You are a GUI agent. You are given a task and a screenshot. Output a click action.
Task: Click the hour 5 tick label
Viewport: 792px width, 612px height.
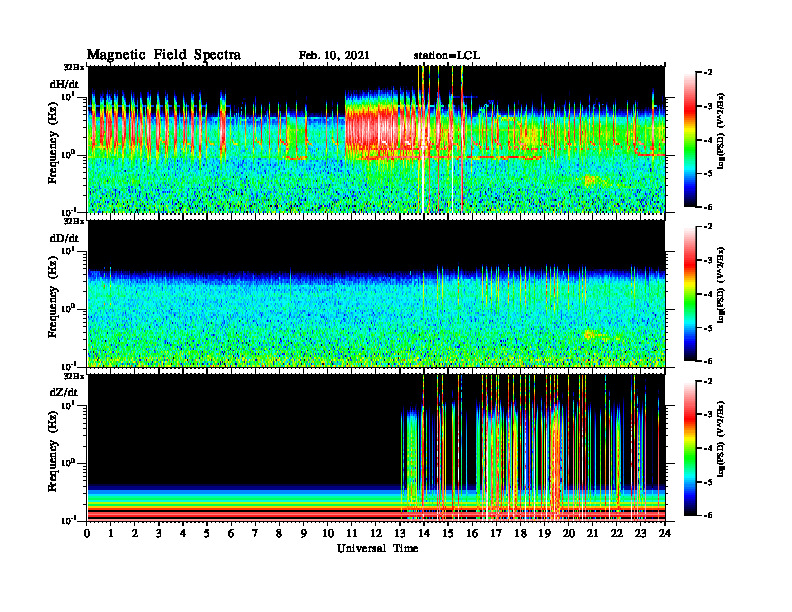click(x=207, y=533)
